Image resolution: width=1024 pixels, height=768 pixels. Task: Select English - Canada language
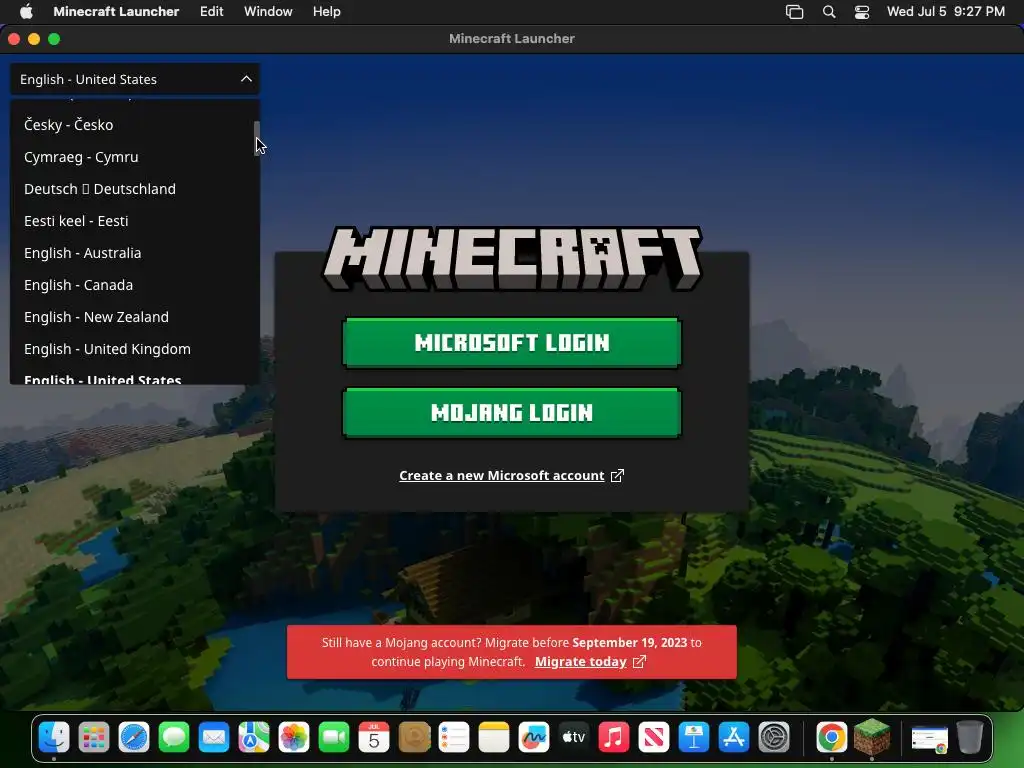132,285
